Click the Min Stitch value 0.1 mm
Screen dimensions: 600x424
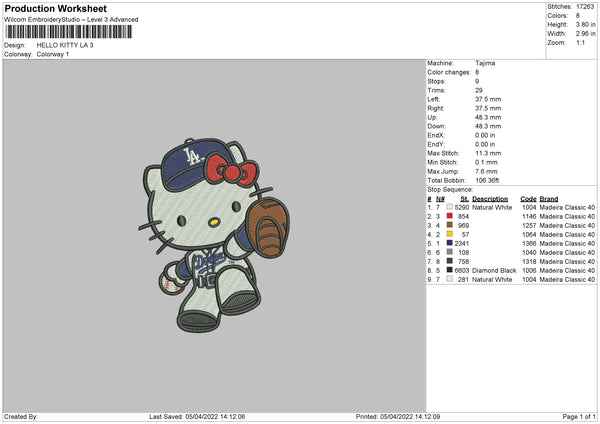(486, 162)
